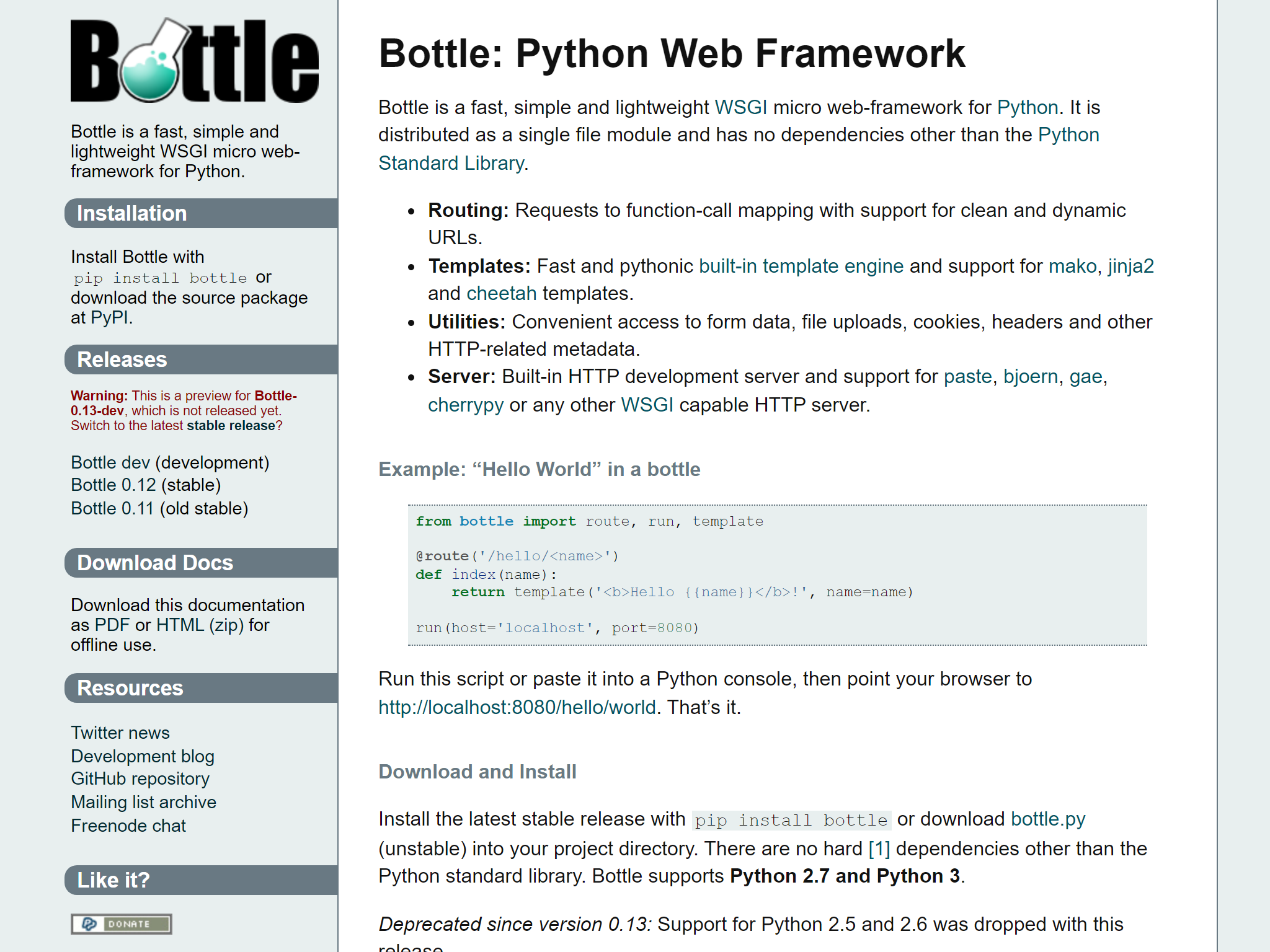
Task: Switch to the stable release link
Action: coord(231,426)
